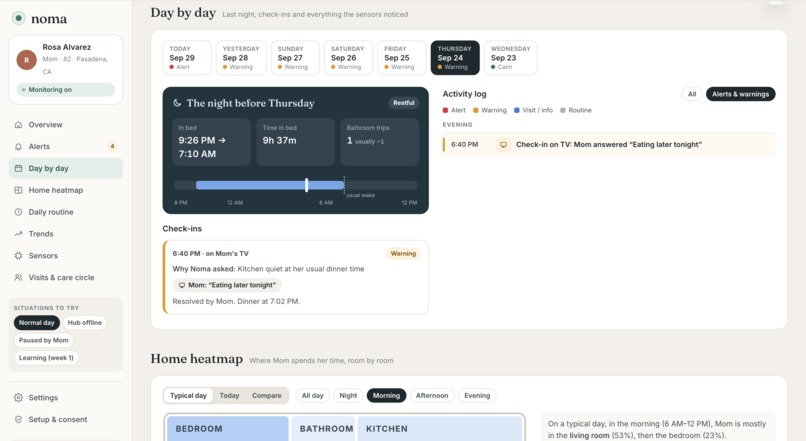The image size is (806, 441).
Task: Switch heatmap to Compare
Action: pyautogui.click(x=267, y=396)
